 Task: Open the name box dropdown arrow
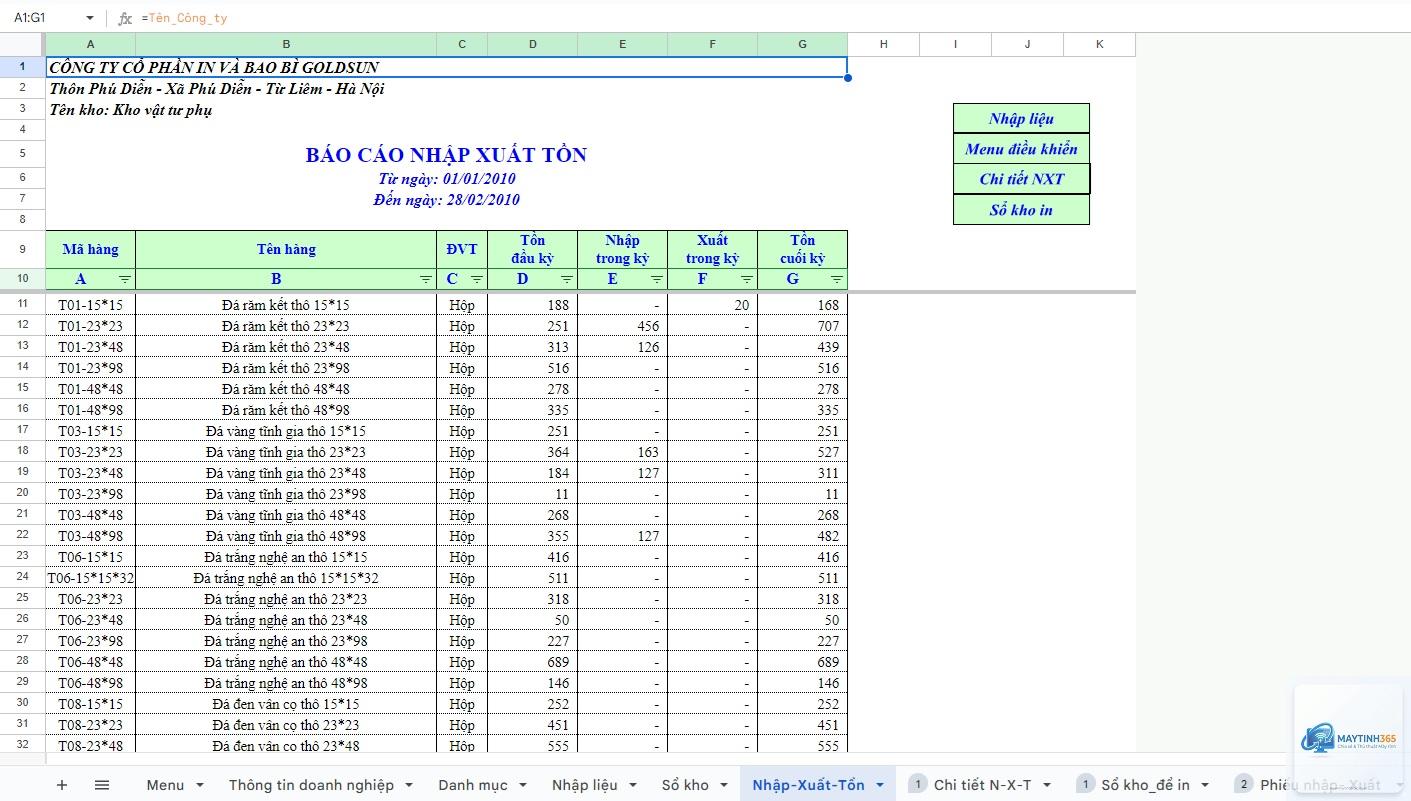tap(90, 18)
